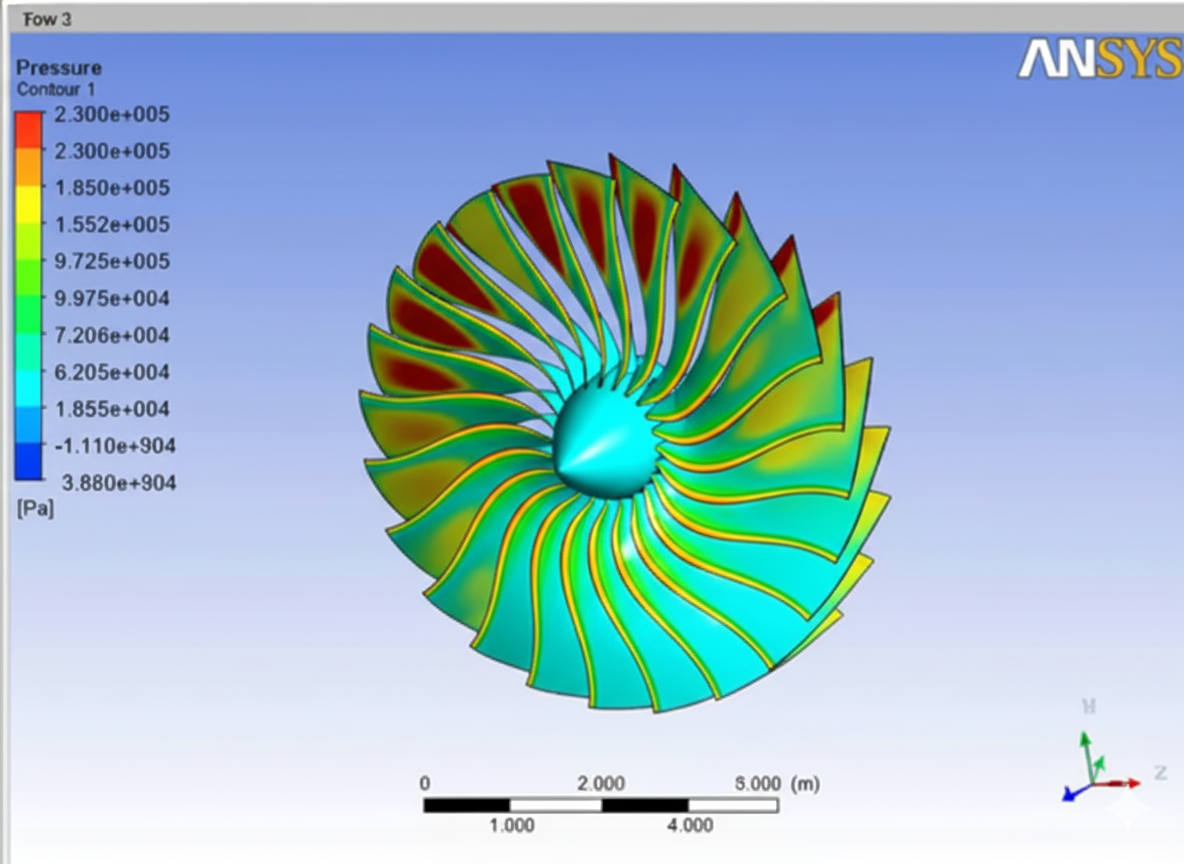Click the 9.975e+004 legend value
This screenshot has height=864, width=1184.
[x=113, y=299]
